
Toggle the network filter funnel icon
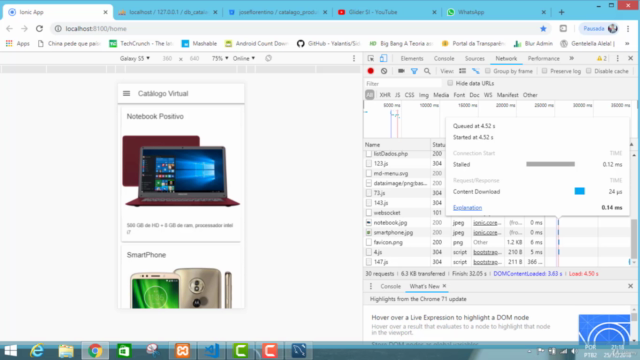point(414,71)
